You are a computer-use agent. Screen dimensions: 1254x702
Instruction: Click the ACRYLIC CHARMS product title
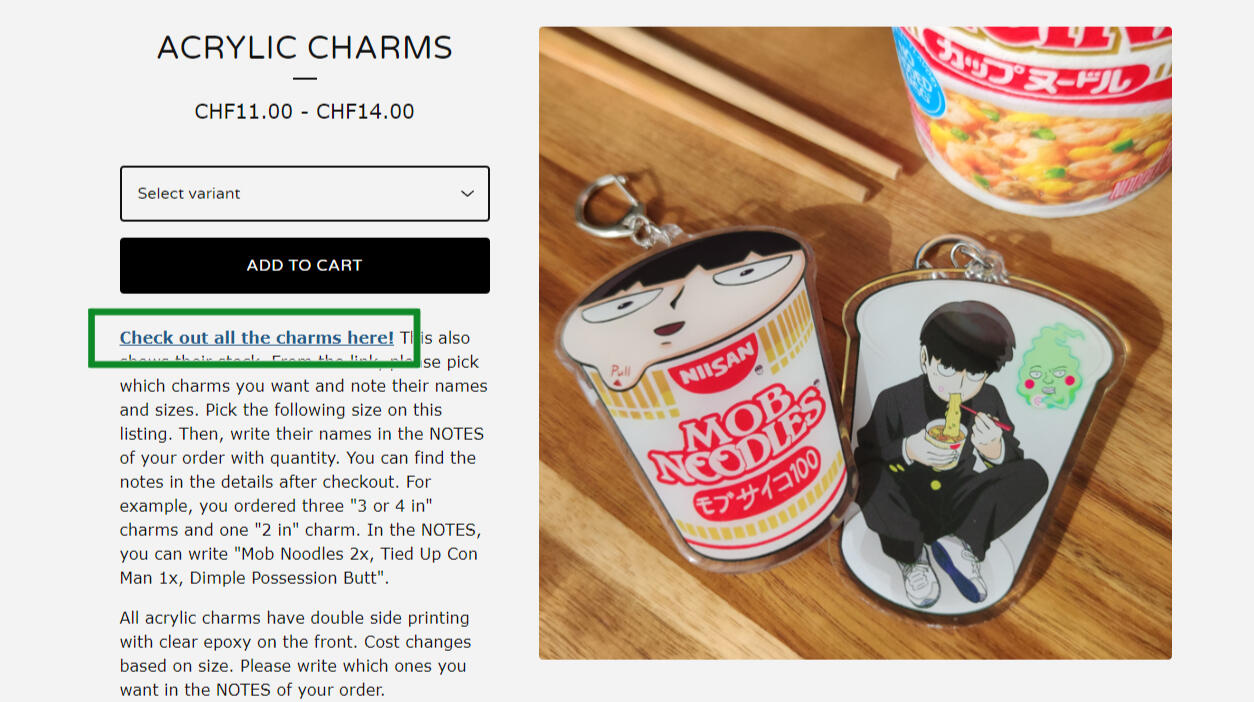tap(305, 47)
